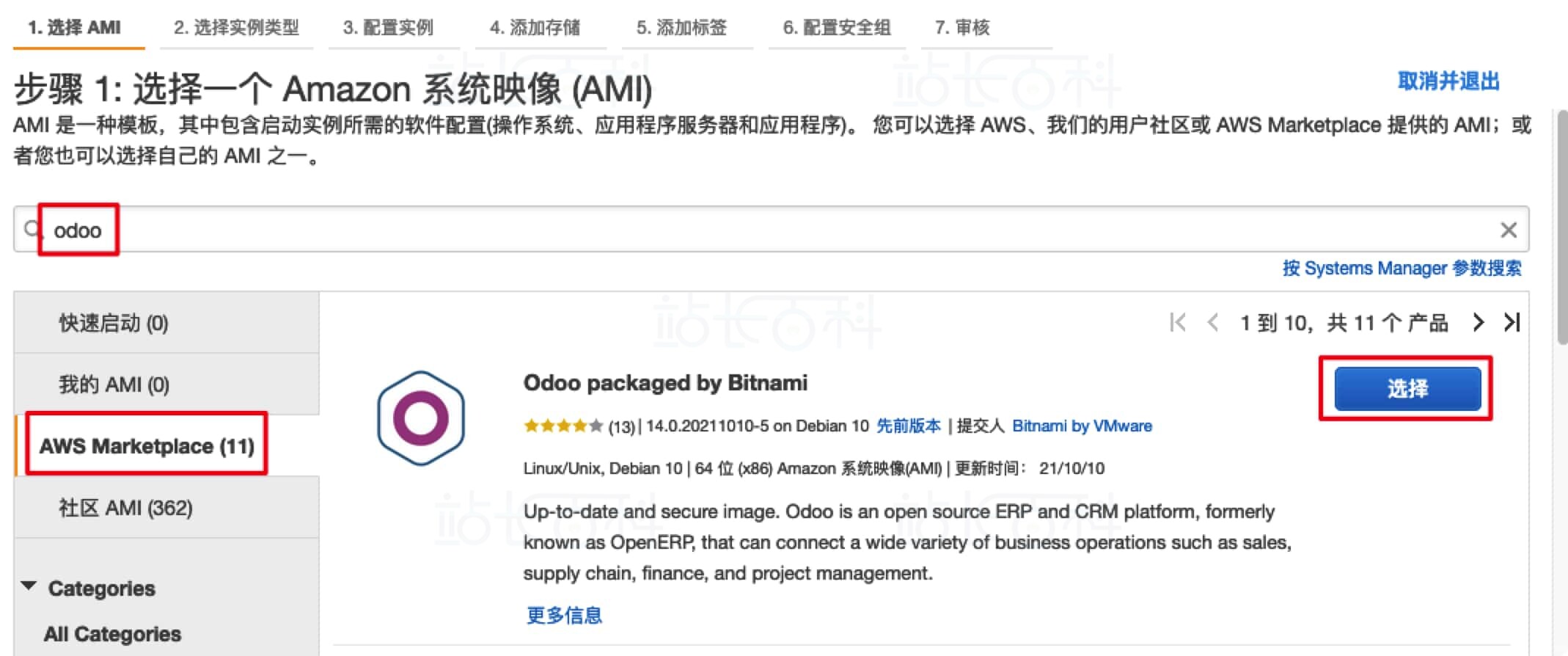Open 按 Systems Manager 参数搜索 link
The image size is (1568, 656).
(x=1402, y=269)
